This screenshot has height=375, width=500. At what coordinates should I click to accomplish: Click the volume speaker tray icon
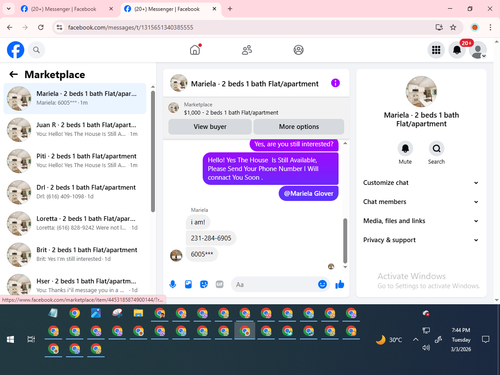pos(426,348)
